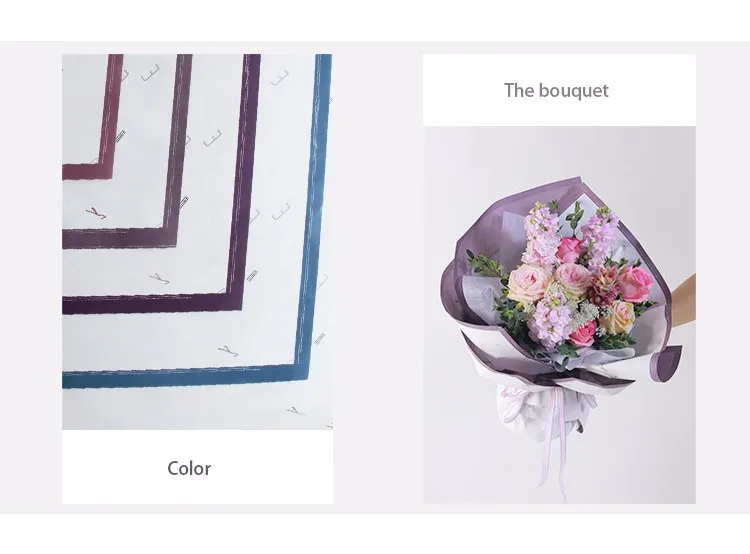Click the "Color" caption label
Image resolution: width=750 pixels, height=554 pixels.
(189, 468)
